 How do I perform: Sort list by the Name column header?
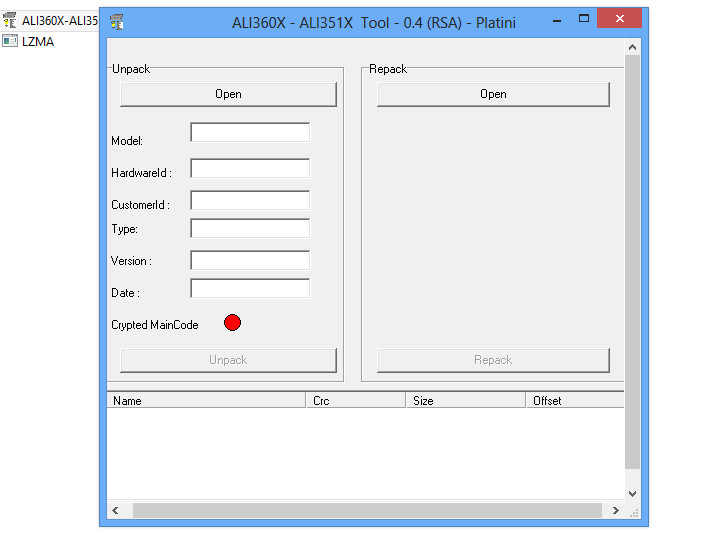coord(205,400)
